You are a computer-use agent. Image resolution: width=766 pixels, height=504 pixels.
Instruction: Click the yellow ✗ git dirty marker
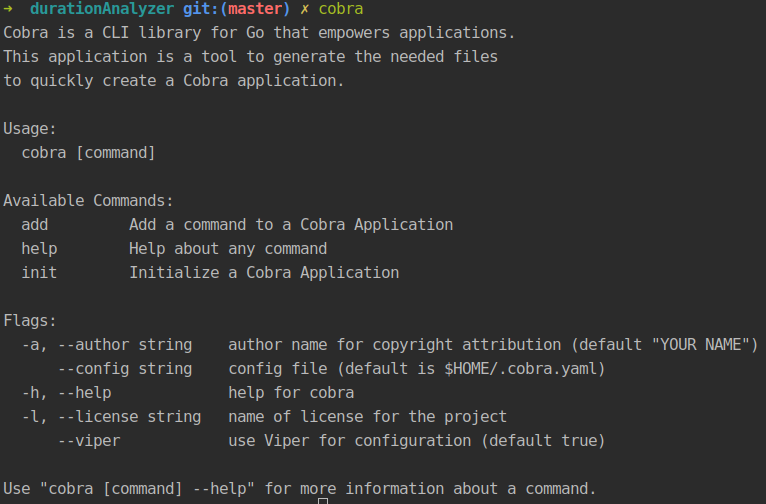point(305,9)
